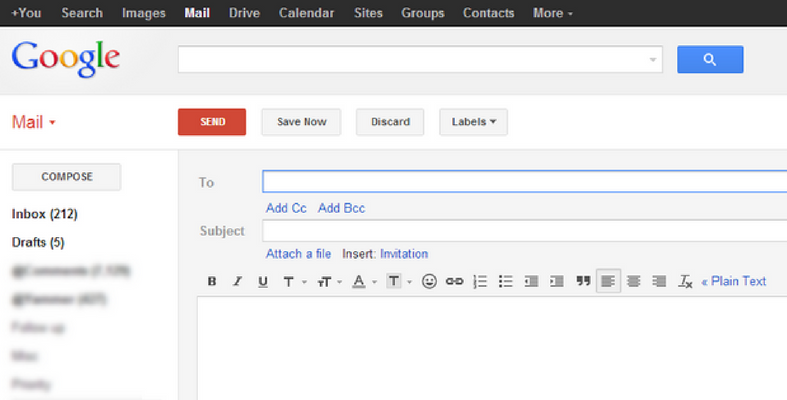Open Search in the top bar
The image size is (787, 400).
click(x=82, y=13)
